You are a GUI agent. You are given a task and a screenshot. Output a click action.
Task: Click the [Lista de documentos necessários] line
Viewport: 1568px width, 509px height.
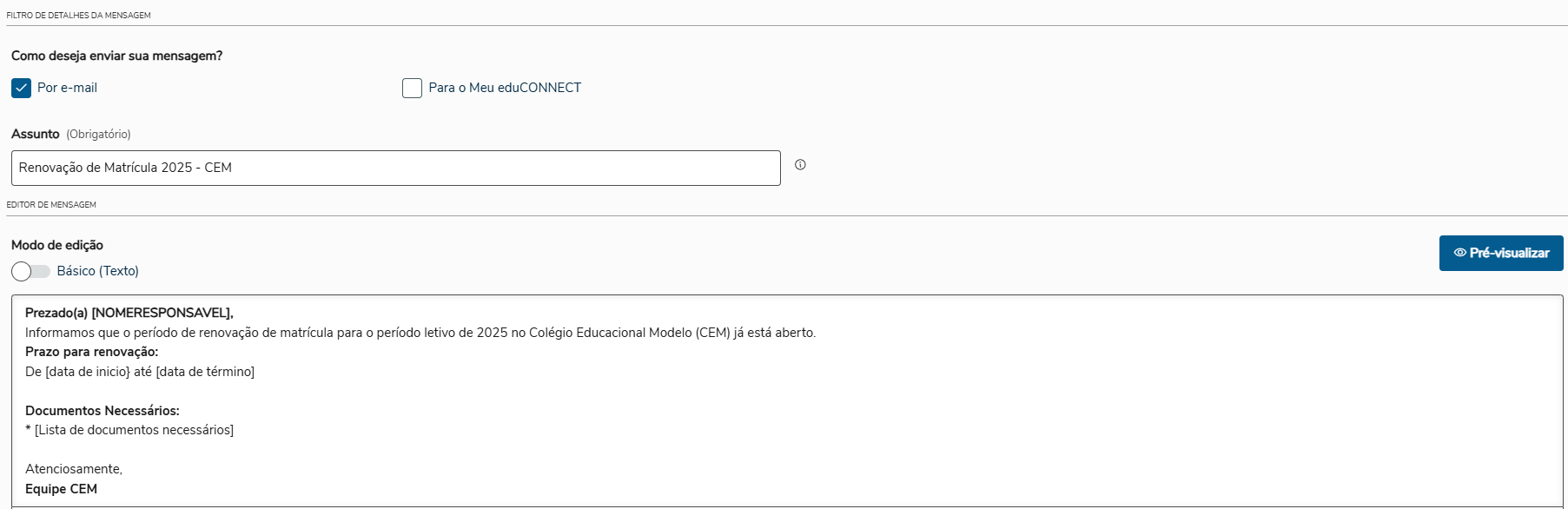134,430
